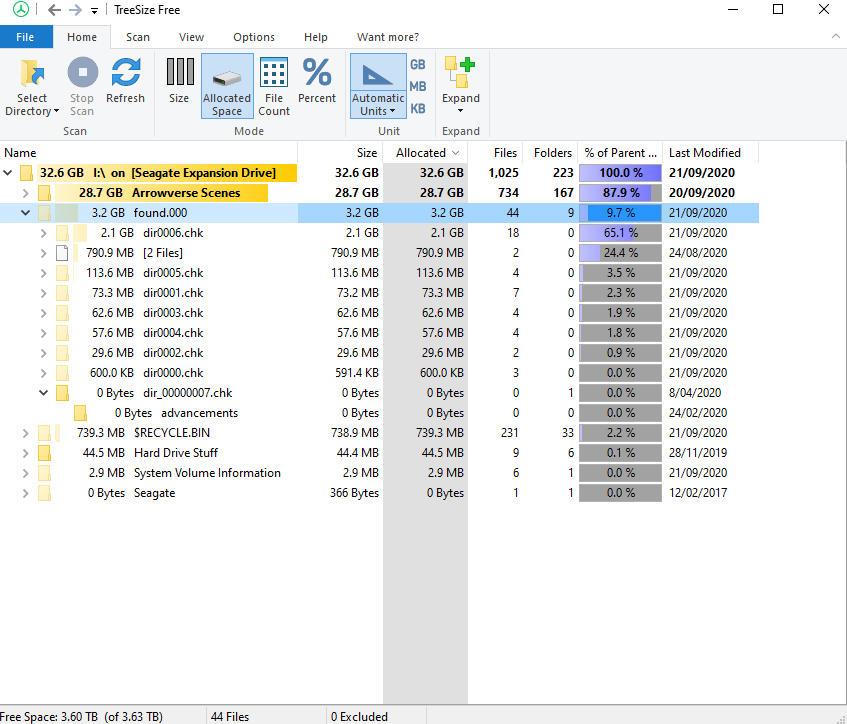The width and height of the screenshot is (847, 724).
Task: Click the Want more? link
Action: pos(388,37)
